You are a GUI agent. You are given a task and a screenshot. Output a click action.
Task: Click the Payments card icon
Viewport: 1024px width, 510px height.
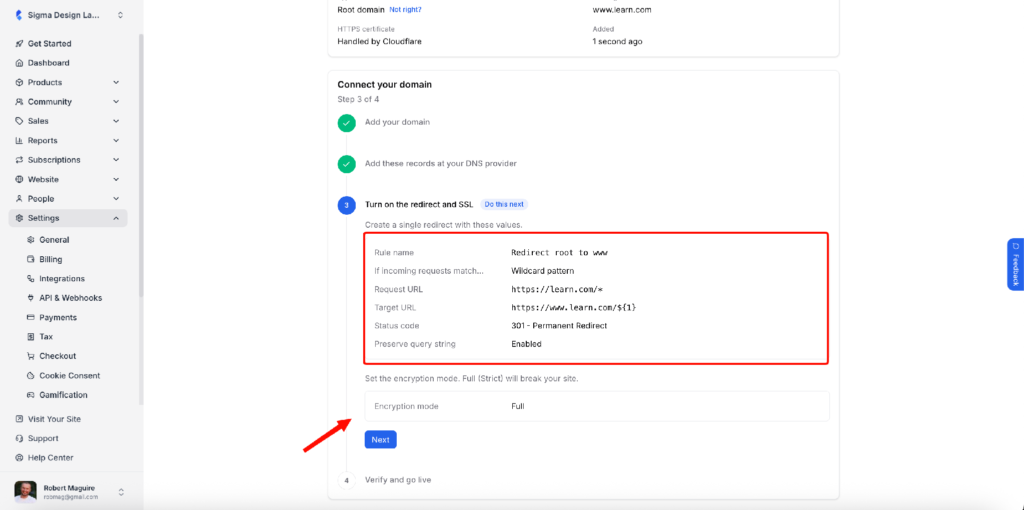30,317
